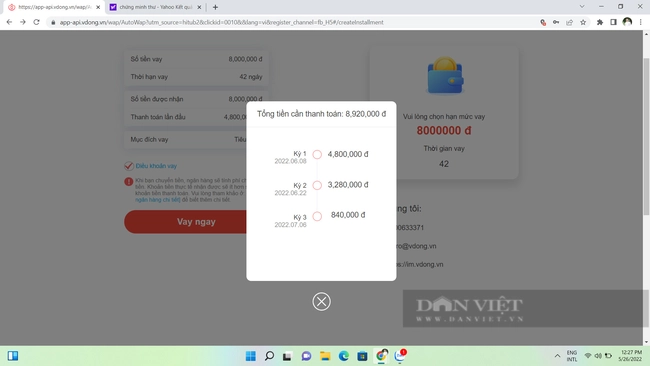Bookmark this page with the star icon
The width and height of the screenshot is (650, 366).
tap(583, 22)
